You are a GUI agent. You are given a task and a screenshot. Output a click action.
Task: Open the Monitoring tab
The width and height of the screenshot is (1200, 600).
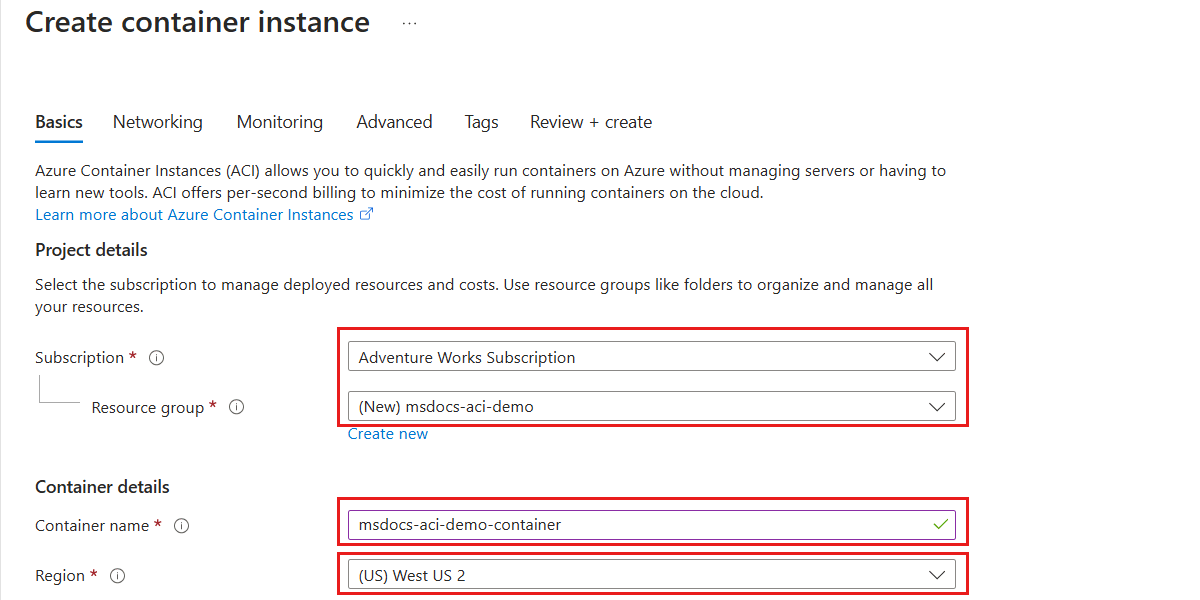point(280,122)
